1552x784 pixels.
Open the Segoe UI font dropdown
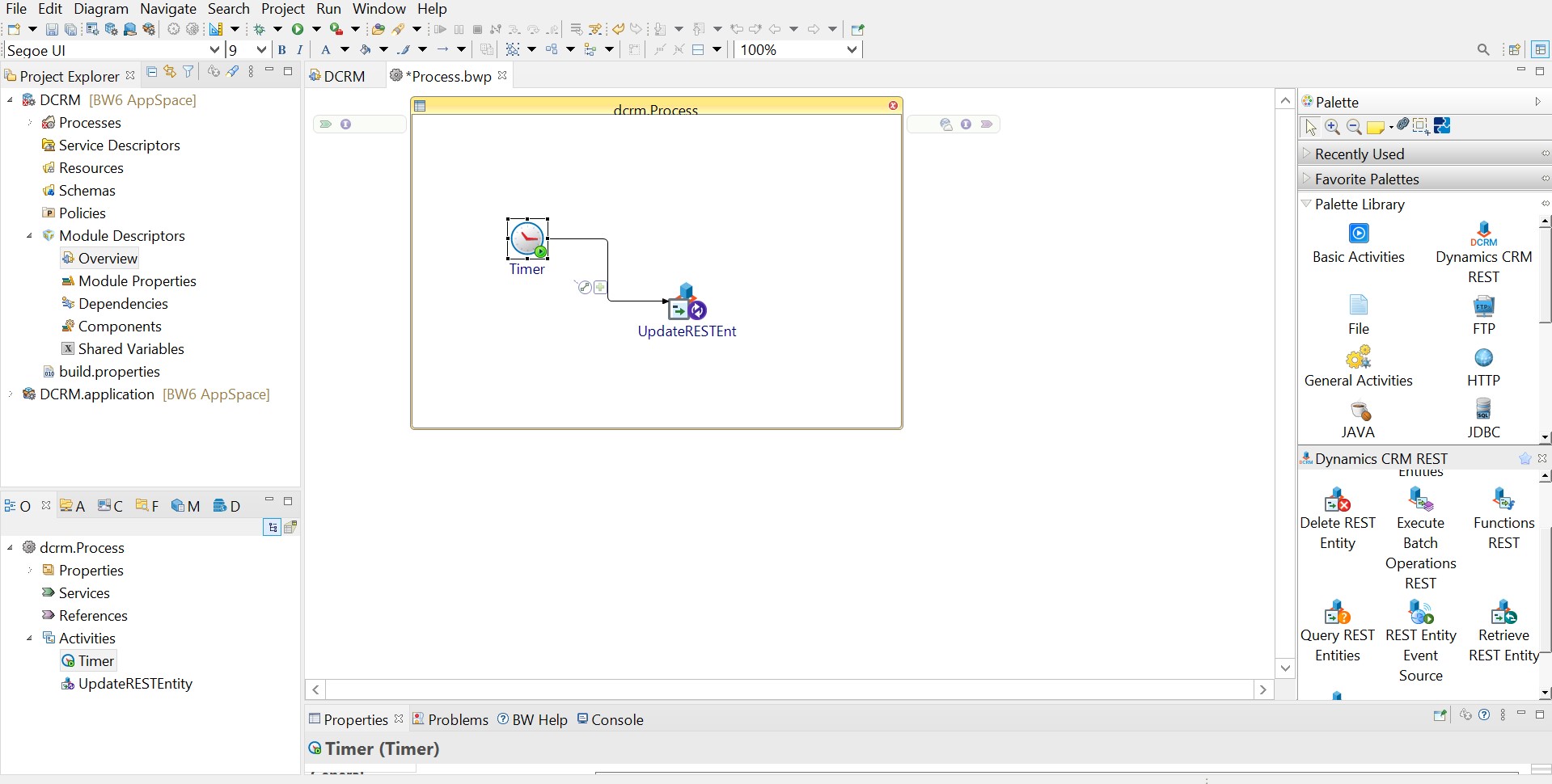[214, 50]
